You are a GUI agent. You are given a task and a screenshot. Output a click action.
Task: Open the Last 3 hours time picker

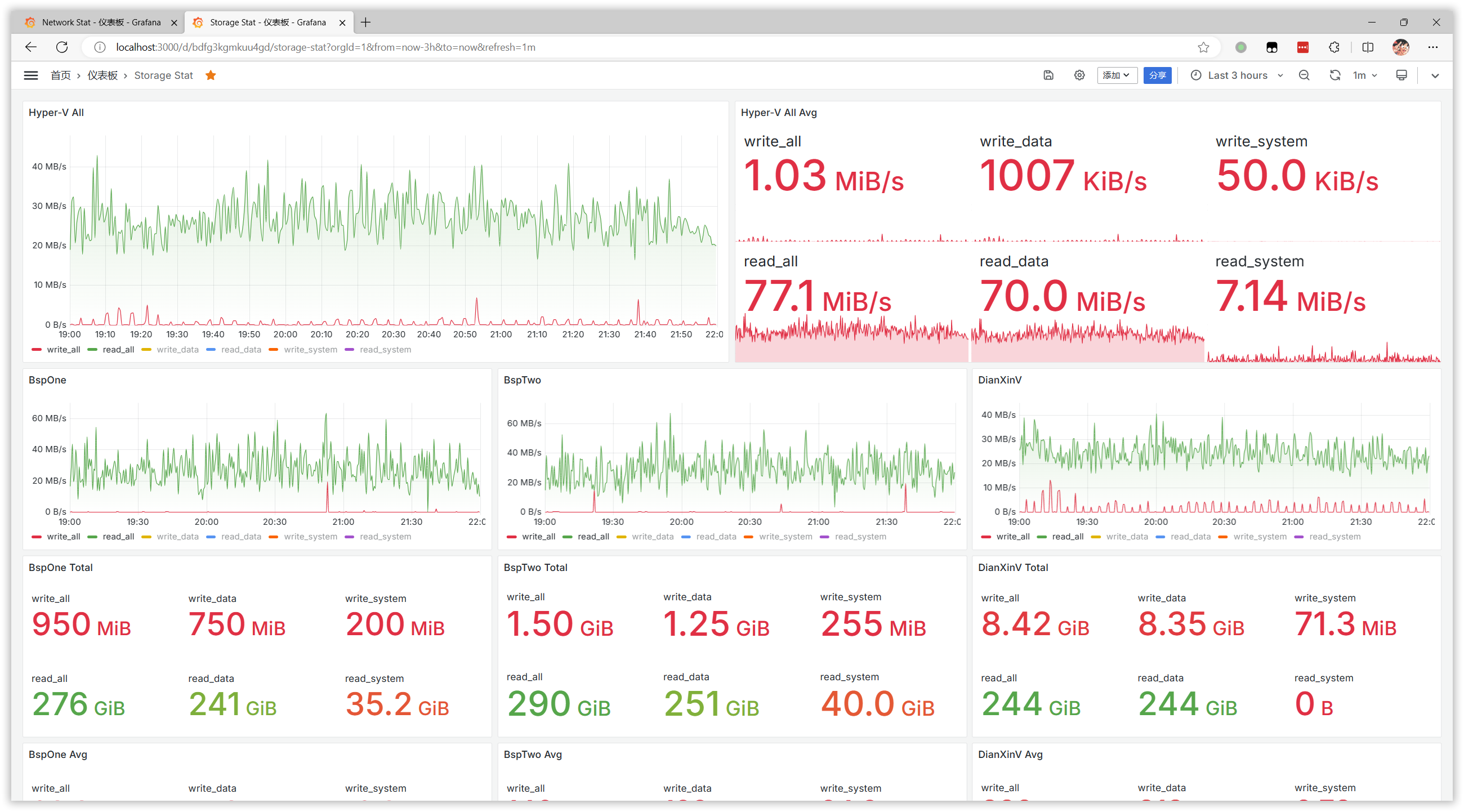point(1237,75)
